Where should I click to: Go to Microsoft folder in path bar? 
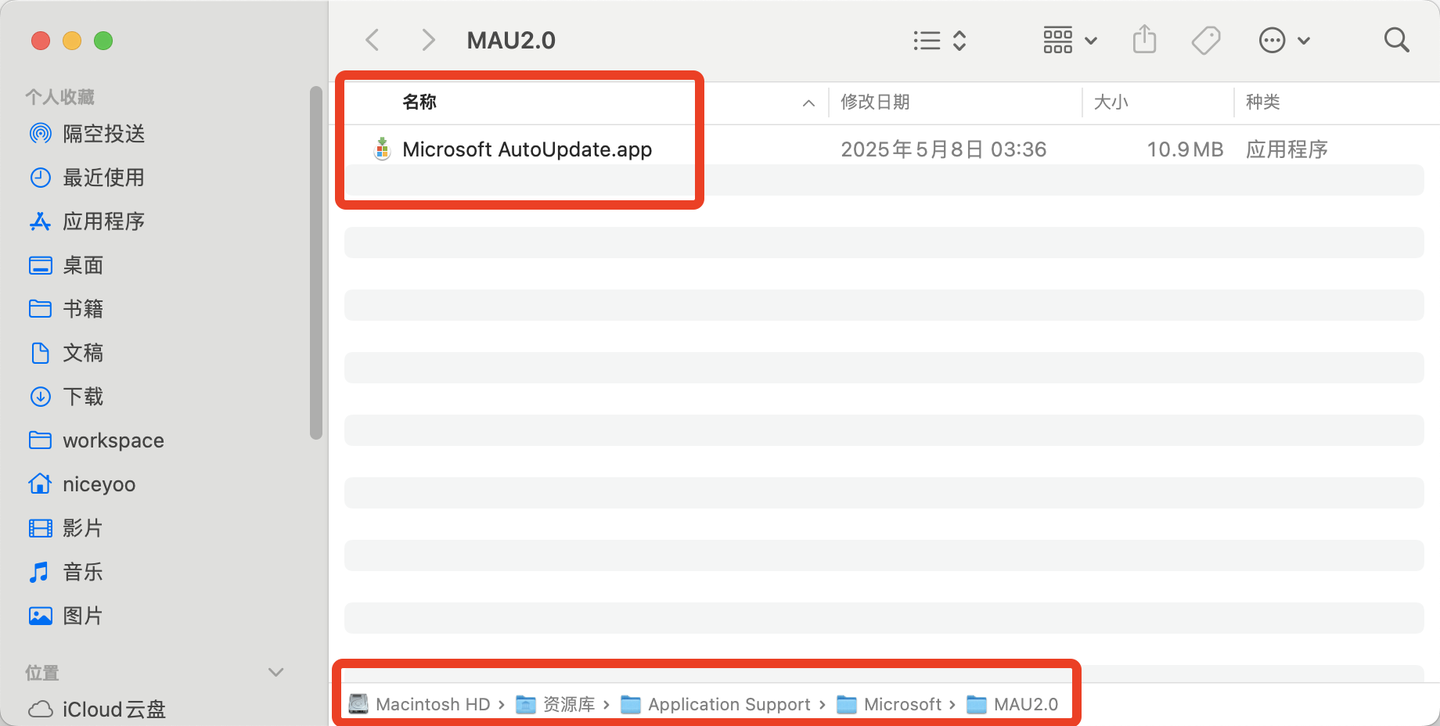coord(890,705)
